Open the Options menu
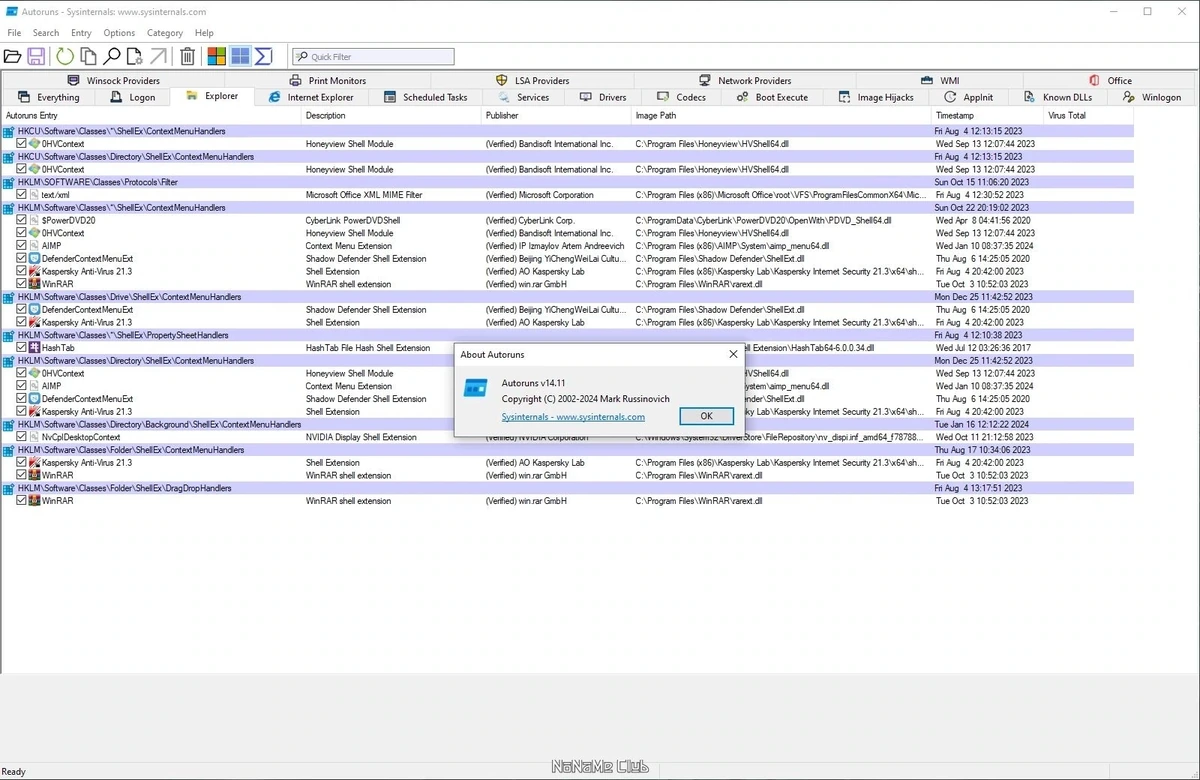This screenshot has width=1200, height=780. coord(119,33)
